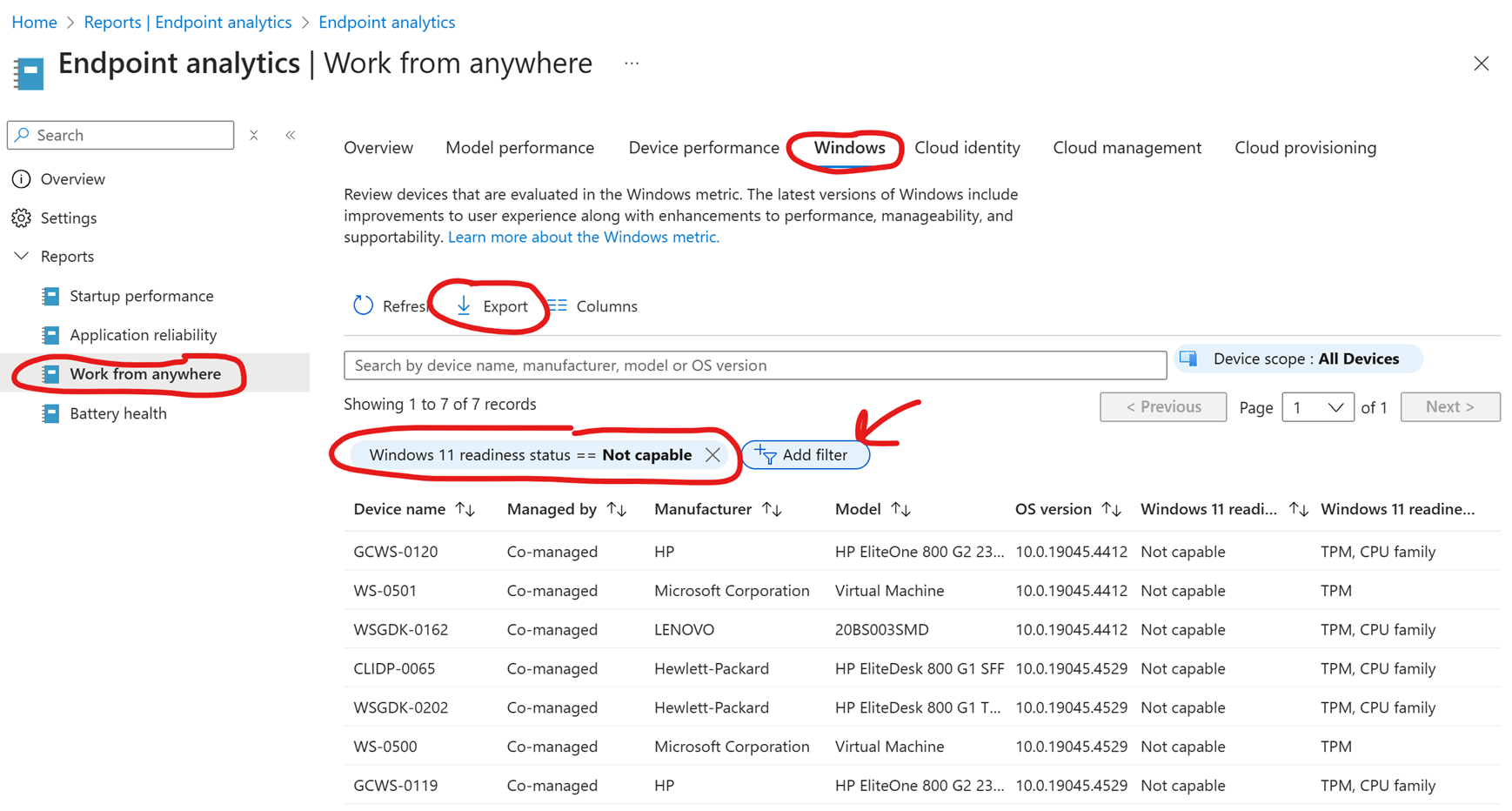Viewport: 1512px width, 811px height.
Task: Go to Reports | Endpoint analytics breadcrumb
Action: pos(188,22)
